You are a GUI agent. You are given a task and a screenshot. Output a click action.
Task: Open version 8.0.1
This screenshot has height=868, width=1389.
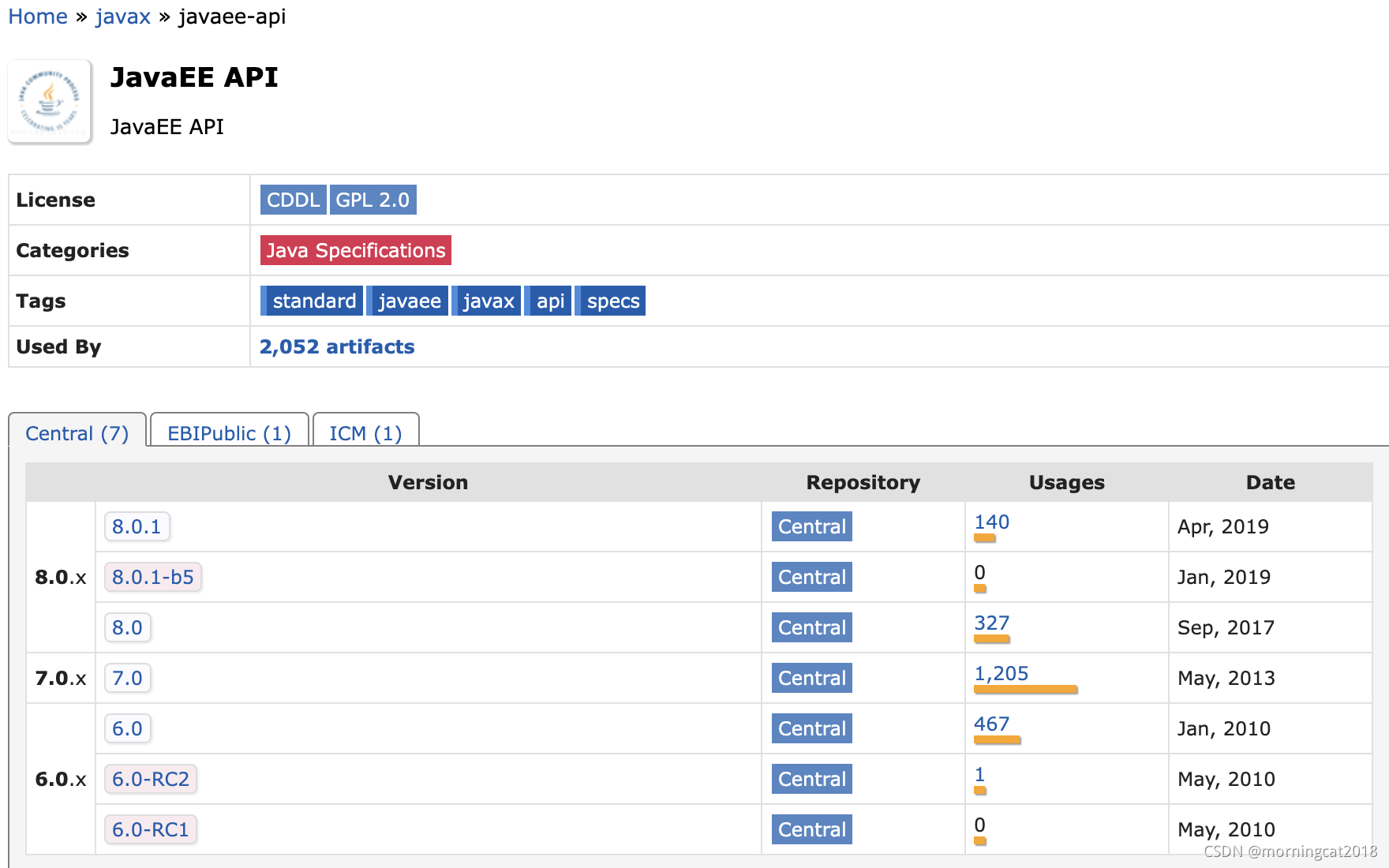[137, 526]
